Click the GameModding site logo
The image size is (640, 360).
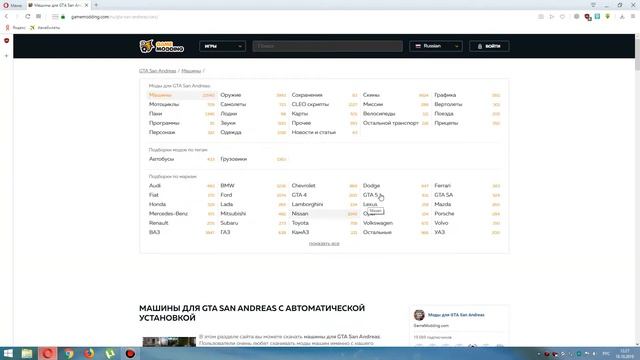pyautogui.click(x=162, y=46)
